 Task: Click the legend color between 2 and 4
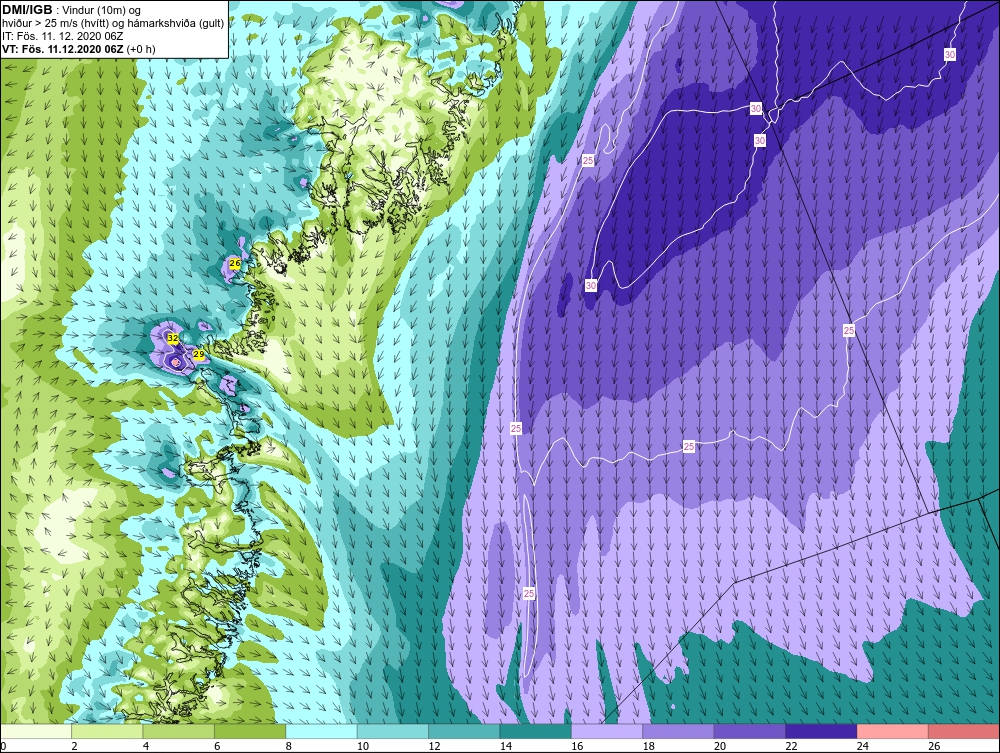point(108,732)
